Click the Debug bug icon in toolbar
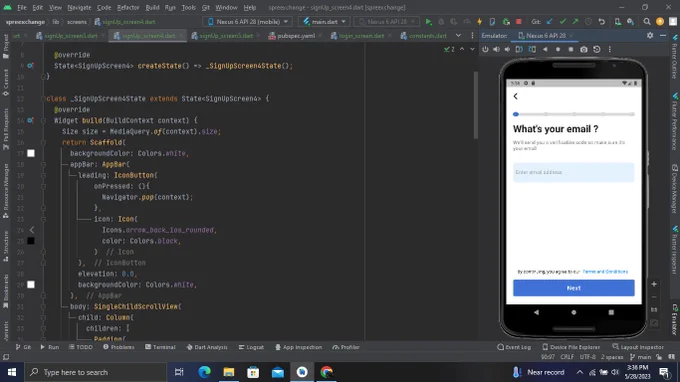Viewport: 680px width, 382px height. 441,21
